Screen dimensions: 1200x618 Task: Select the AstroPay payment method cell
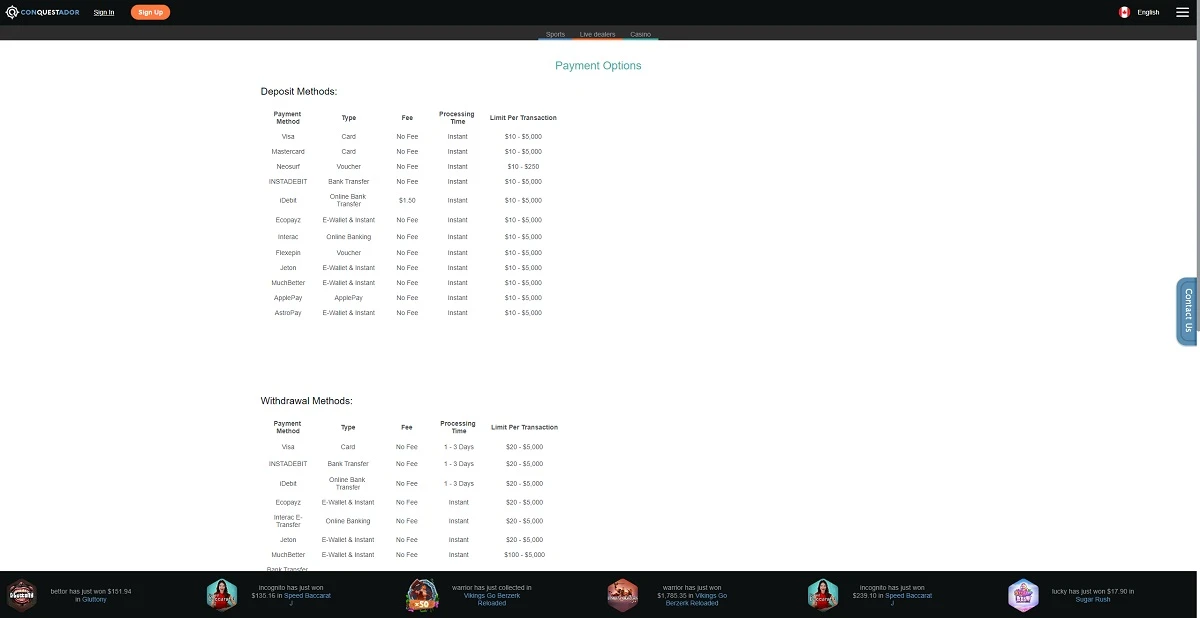coord(288,312)
